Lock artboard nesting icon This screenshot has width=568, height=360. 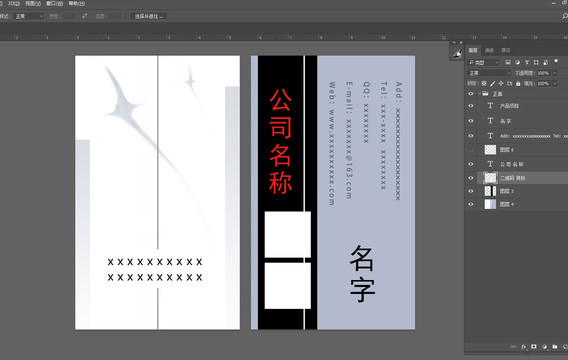pos(510,83)
